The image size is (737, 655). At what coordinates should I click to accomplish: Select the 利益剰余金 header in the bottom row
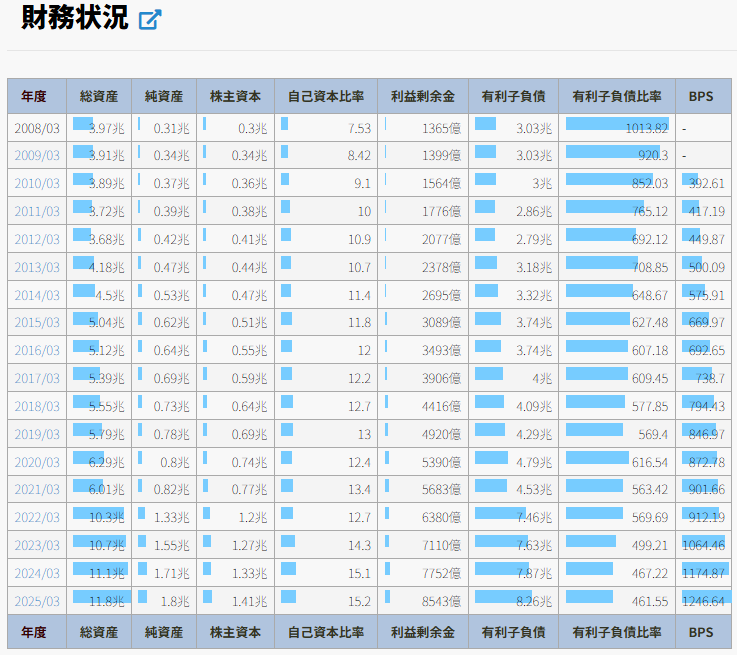tap(422, 632)
